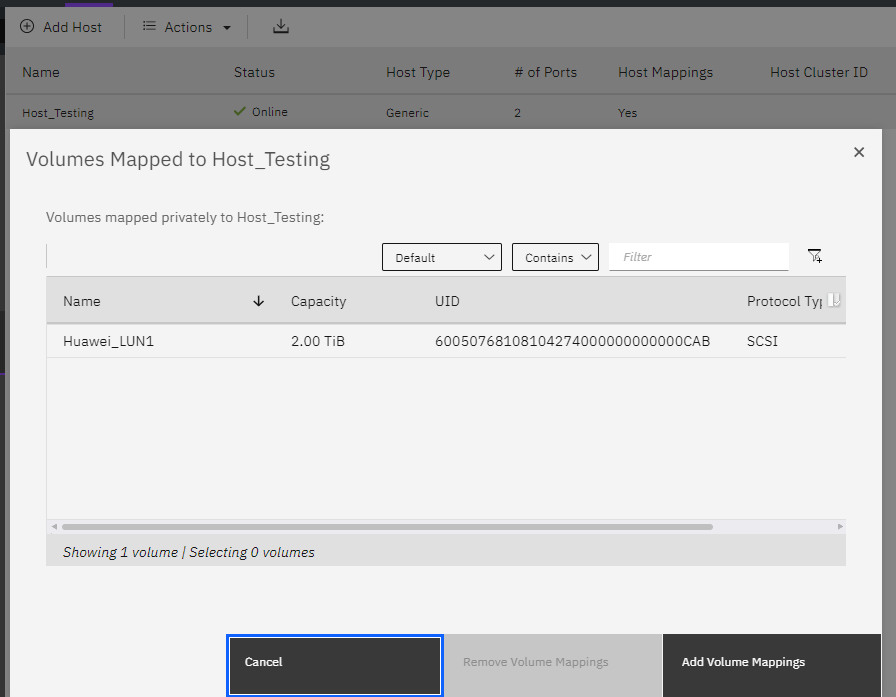The image size is (896, 697).
Task: Click the advanced filter icon
Action: tap(814, 257)
